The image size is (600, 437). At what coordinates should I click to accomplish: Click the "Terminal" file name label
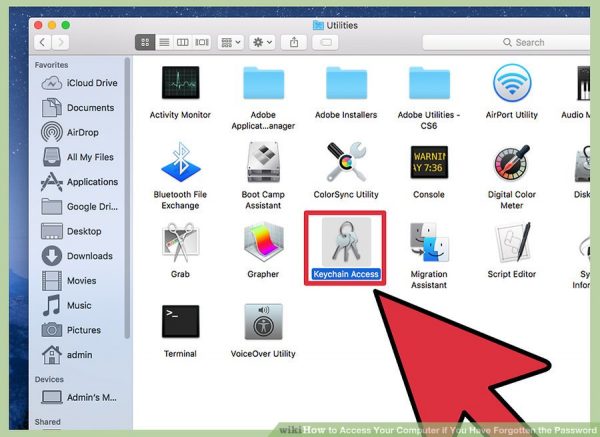[180, 354]
